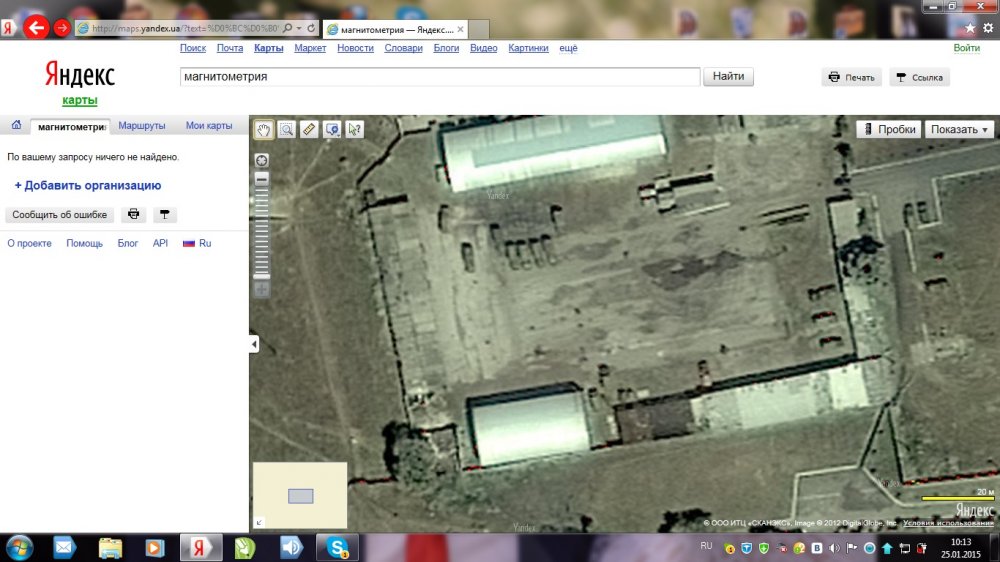Viewport: 1000px width, 562px height.
Task: Collapse the overview minimap using its corner arrow
Action: click(261, 522)
